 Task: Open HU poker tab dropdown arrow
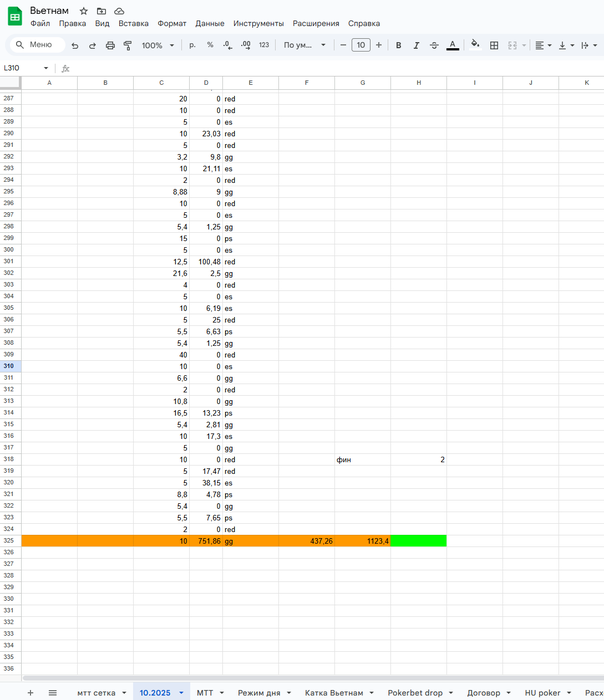(569, 693)
